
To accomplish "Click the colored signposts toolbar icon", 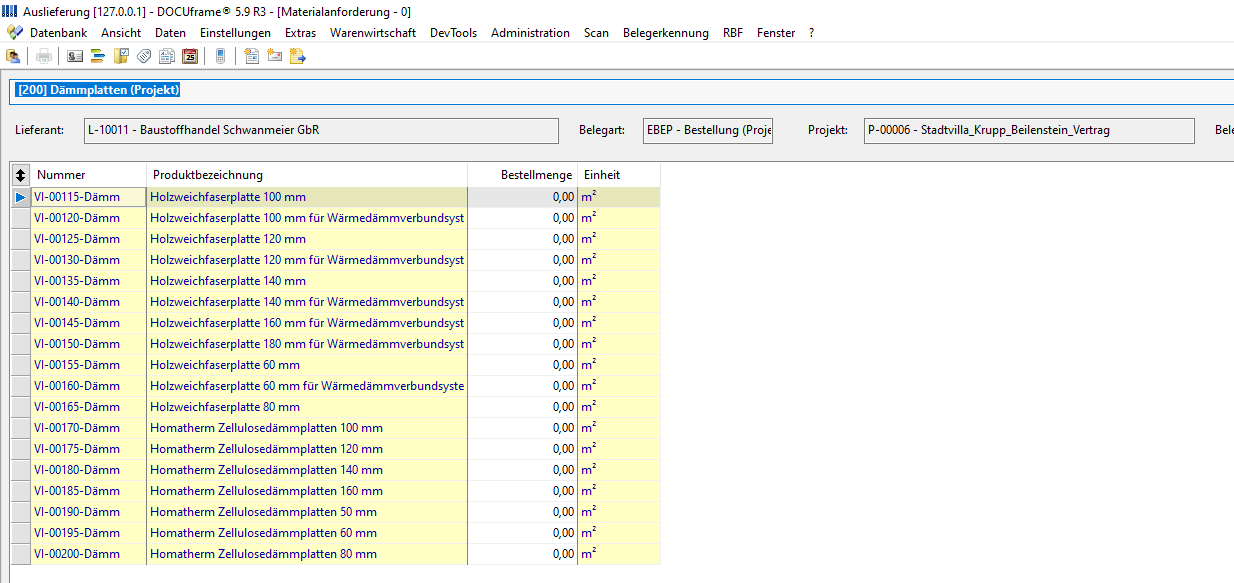I will tap(98, 56).
